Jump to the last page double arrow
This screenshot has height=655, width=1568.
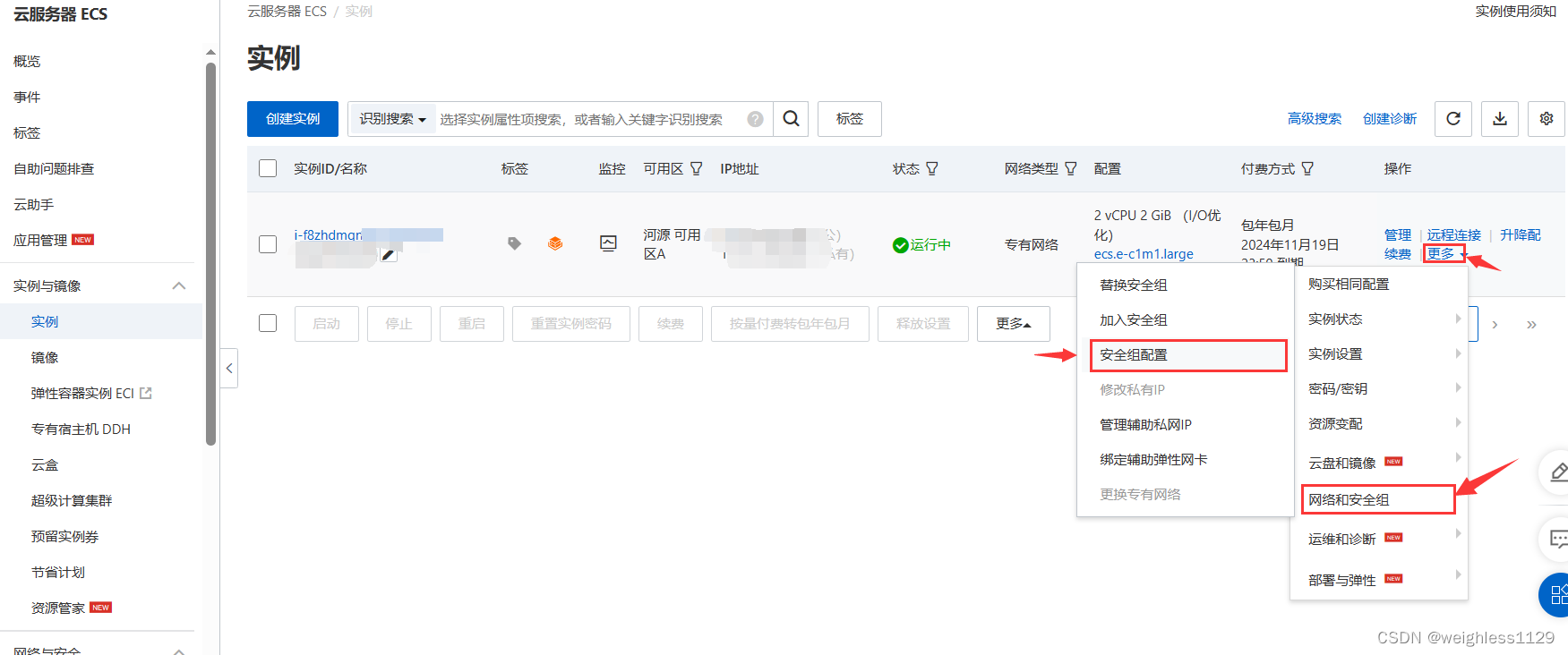[x=1531, y=325]
